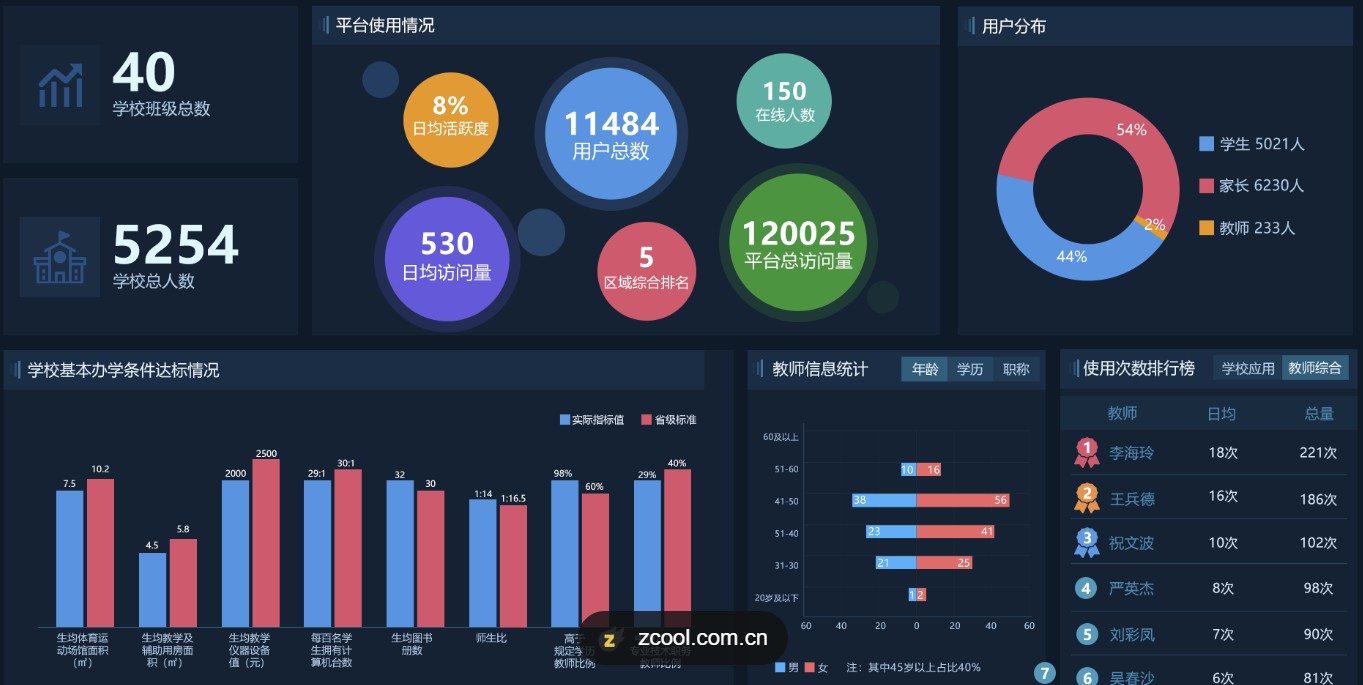Click teacher name 刘彩凤
Viewport: 1363px width, 685px height.
(x=1131, y=634)
